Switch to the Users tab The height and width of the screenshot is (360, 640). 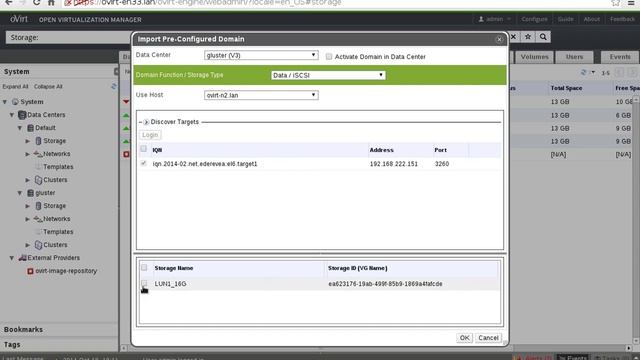point(574,57)
